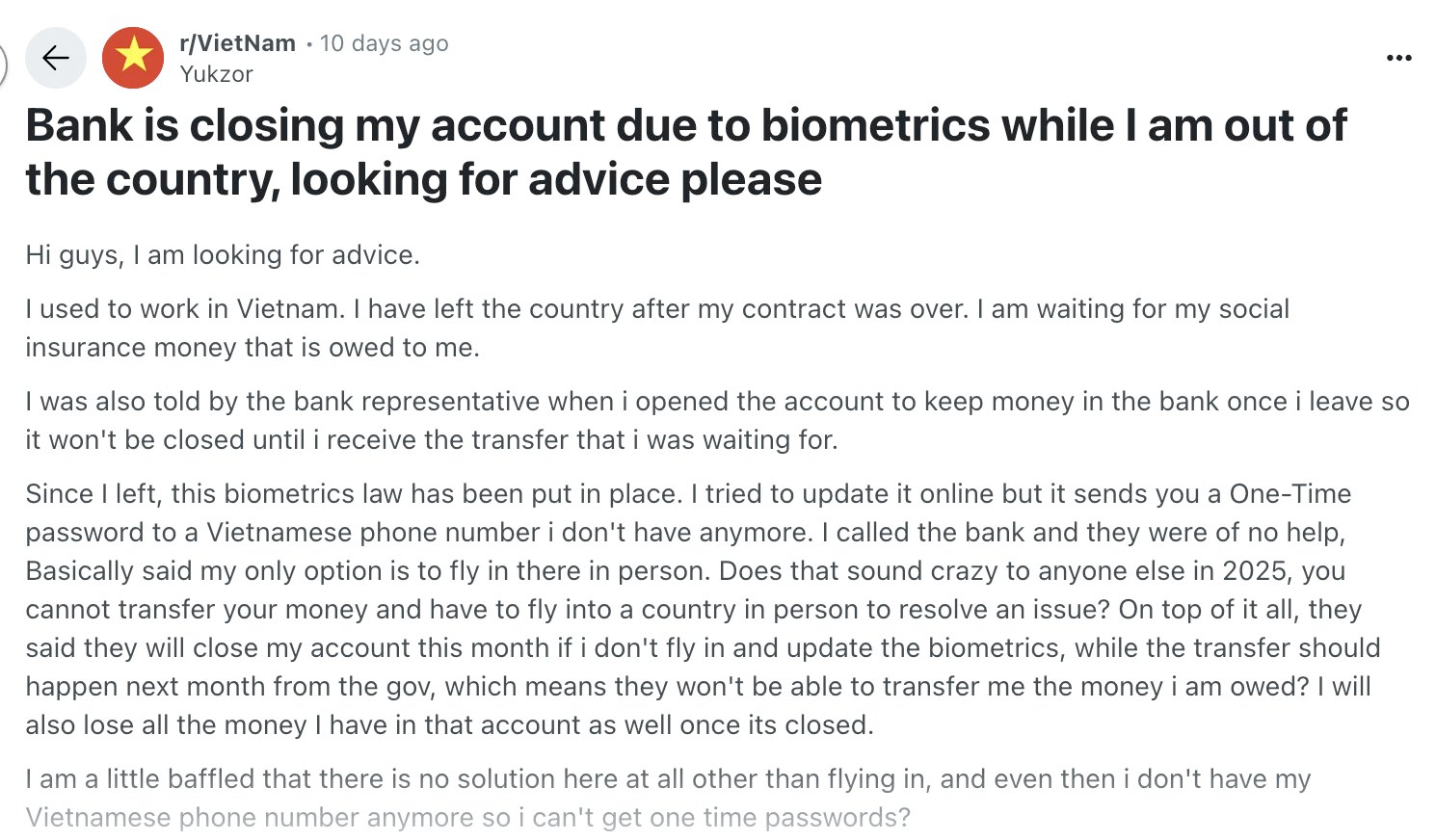
Task: Click the post title starting "Bank is closing"
Action: (x=686, y=152)
